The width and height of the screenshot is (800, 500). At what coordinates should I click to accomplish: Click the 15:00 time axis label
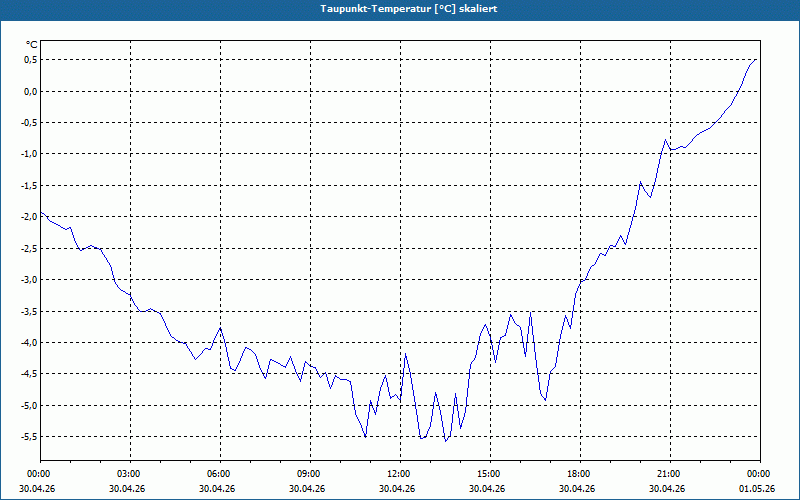(x=490, y=474)
